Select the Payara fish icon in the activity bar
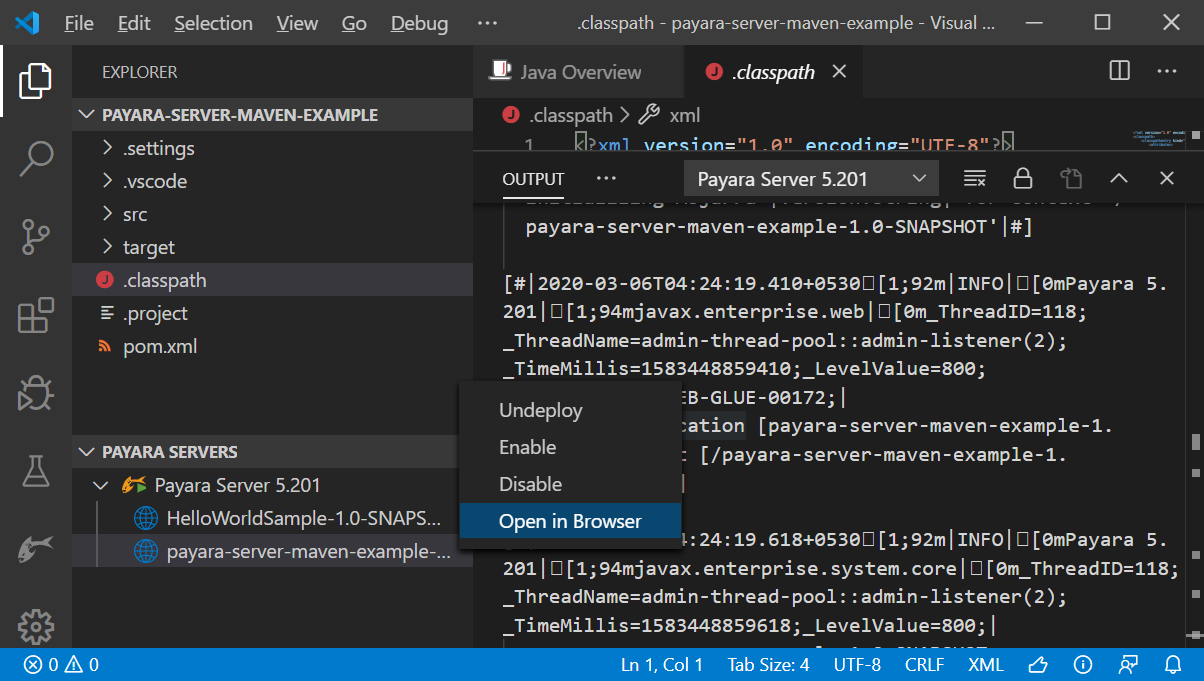This screenshot has width=1204, height=681. tap(36, 547)
